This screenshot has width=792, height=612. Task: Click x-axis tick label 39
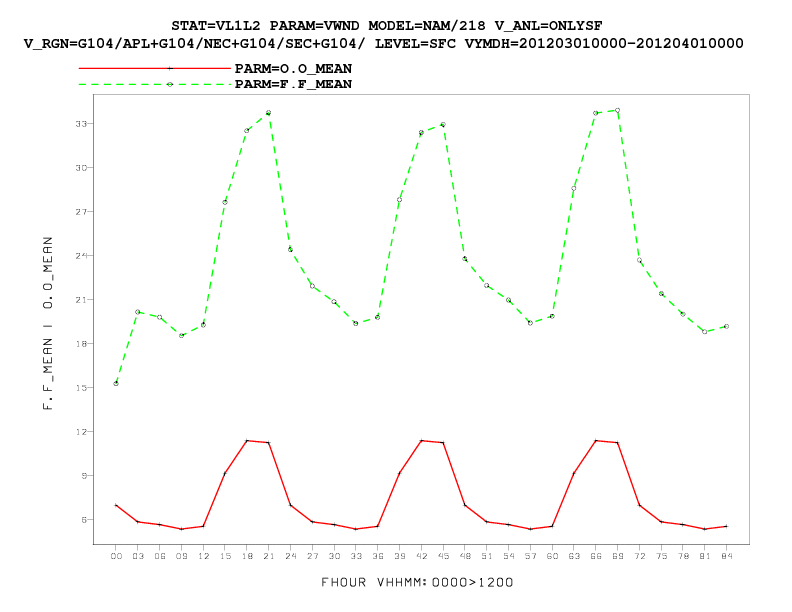400,556
